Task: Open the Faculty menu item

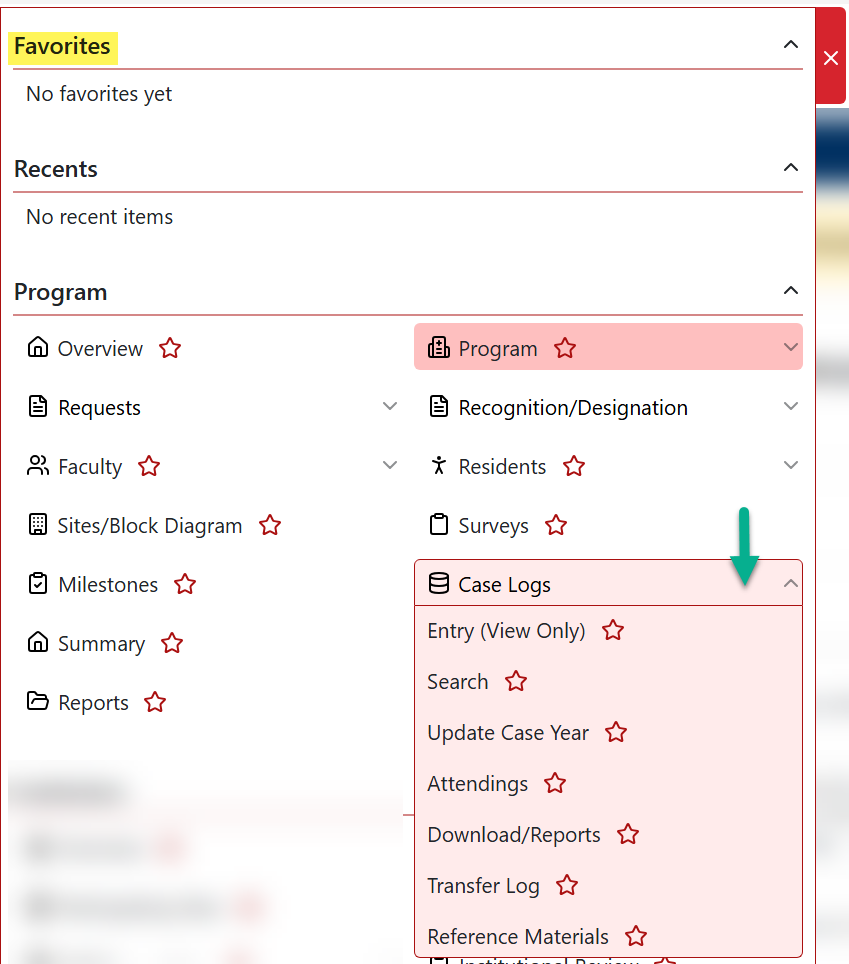Action: click(90, 467)
